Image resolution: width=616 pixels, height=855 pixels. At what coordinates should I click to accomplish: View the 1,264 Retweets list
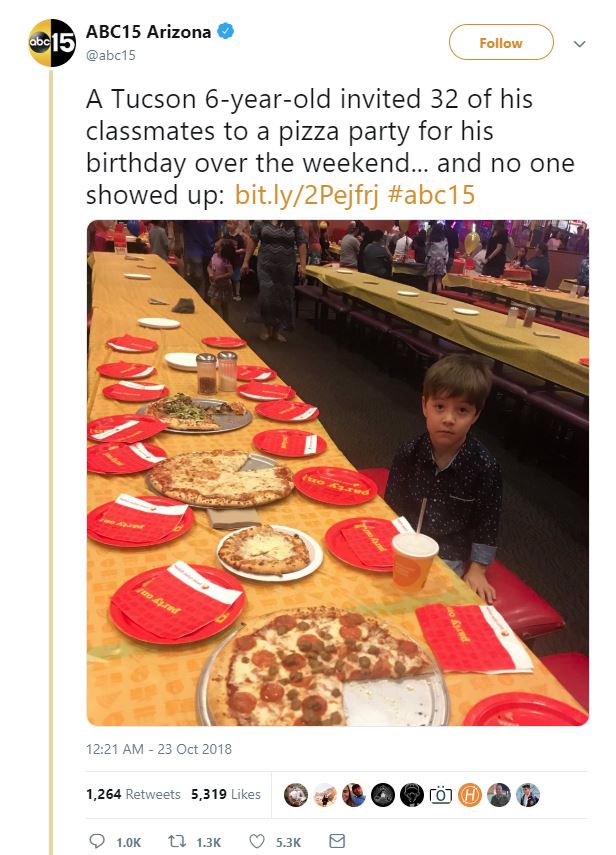click(x=133, y=794)
